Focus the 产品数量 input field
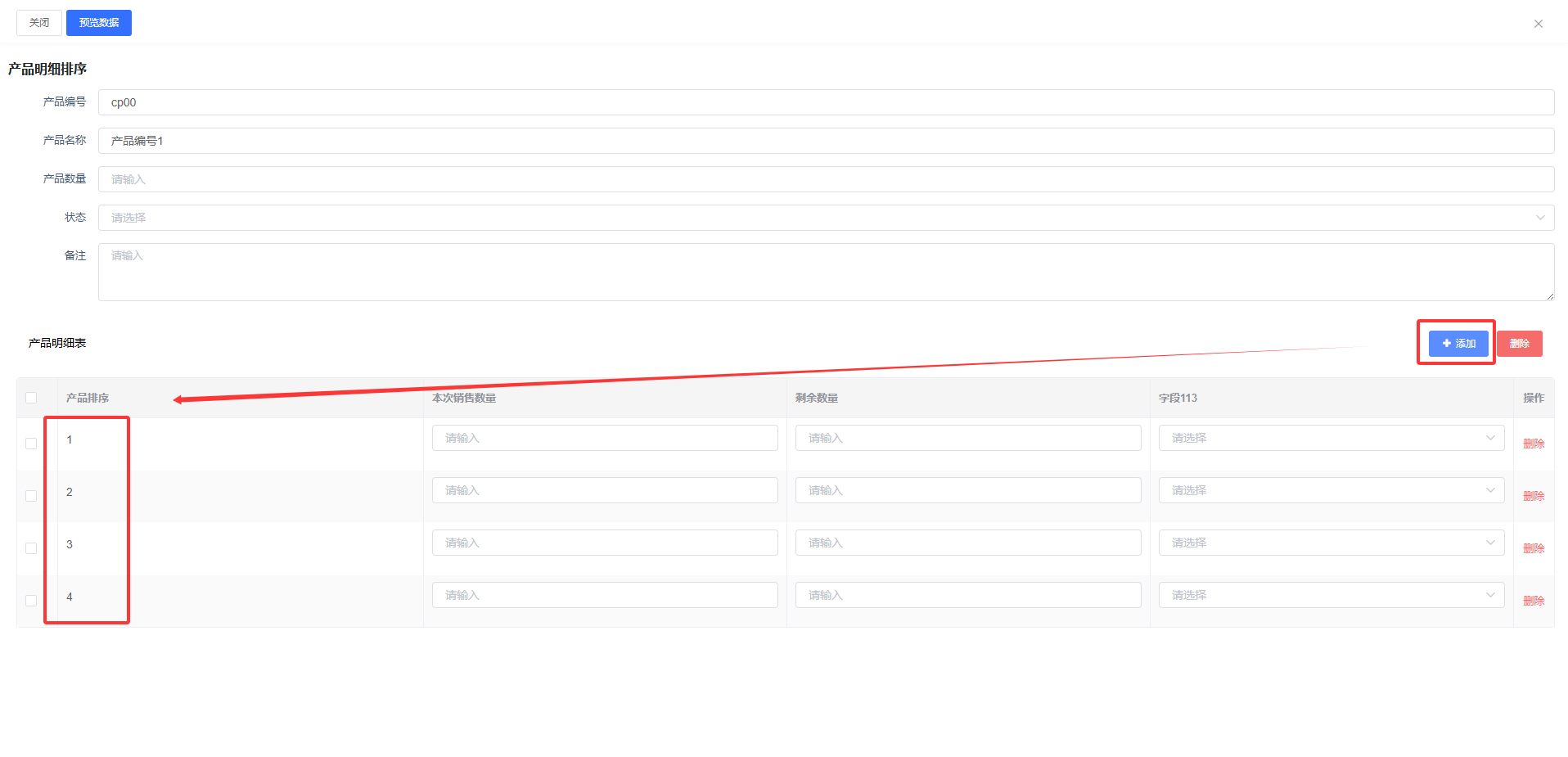This screenshot has width=1568, height=757. [x=826, y=179]
